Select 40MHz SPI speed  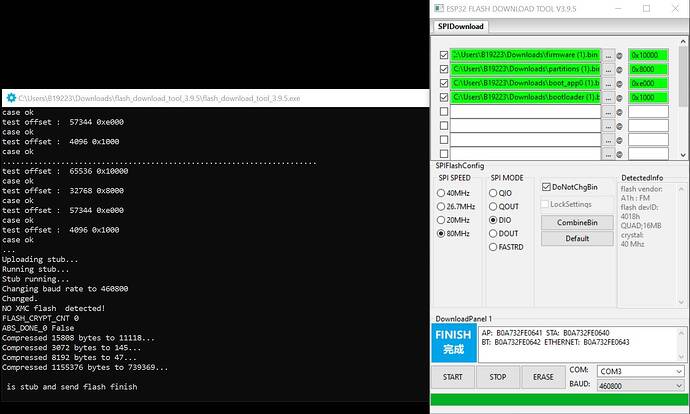coord(440,193)
